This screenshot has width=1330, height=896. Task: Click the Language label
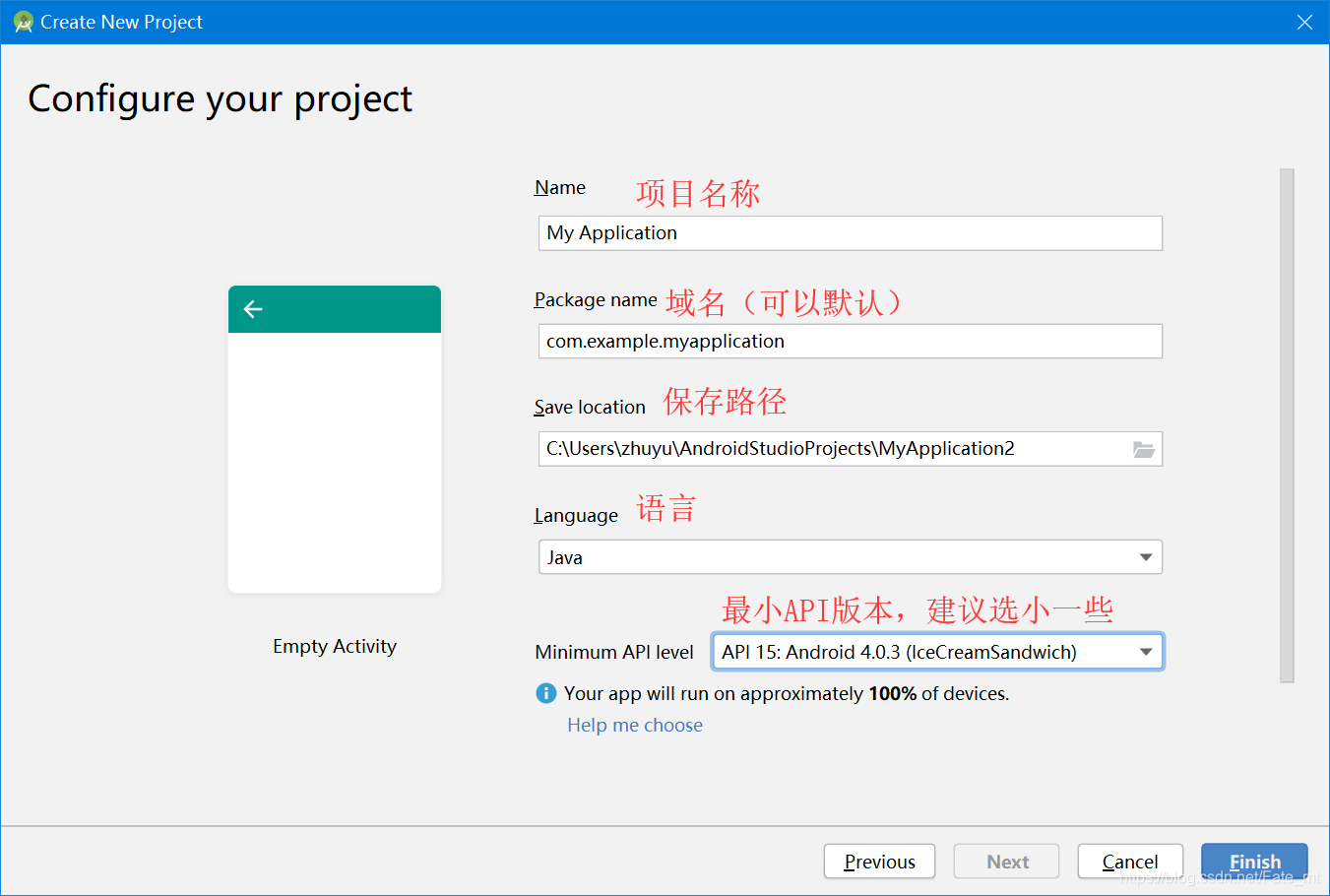coord(576,516)
